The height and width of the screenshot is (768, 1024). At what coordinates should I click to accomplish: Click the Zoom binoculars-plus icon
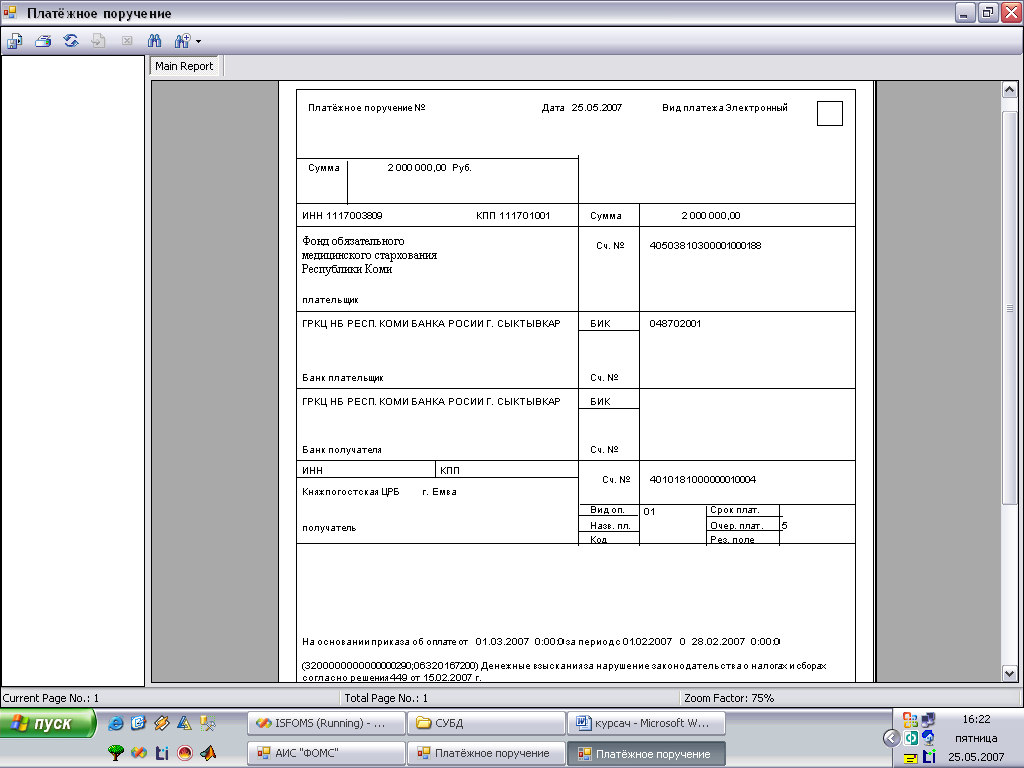(182, 41)
